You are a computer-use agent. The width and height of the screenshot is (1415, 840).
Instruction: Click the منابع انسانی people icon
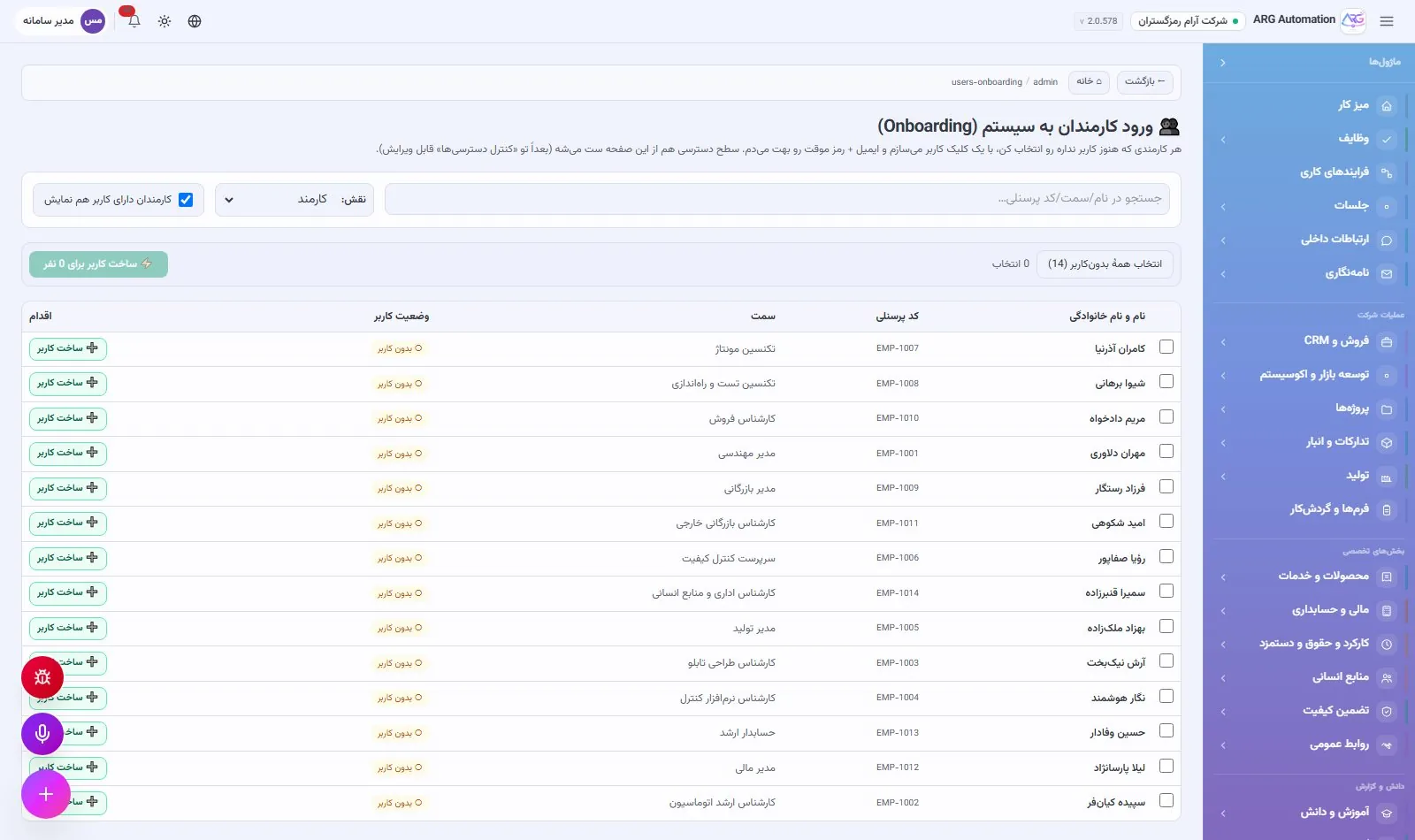tap(1387, 678)
